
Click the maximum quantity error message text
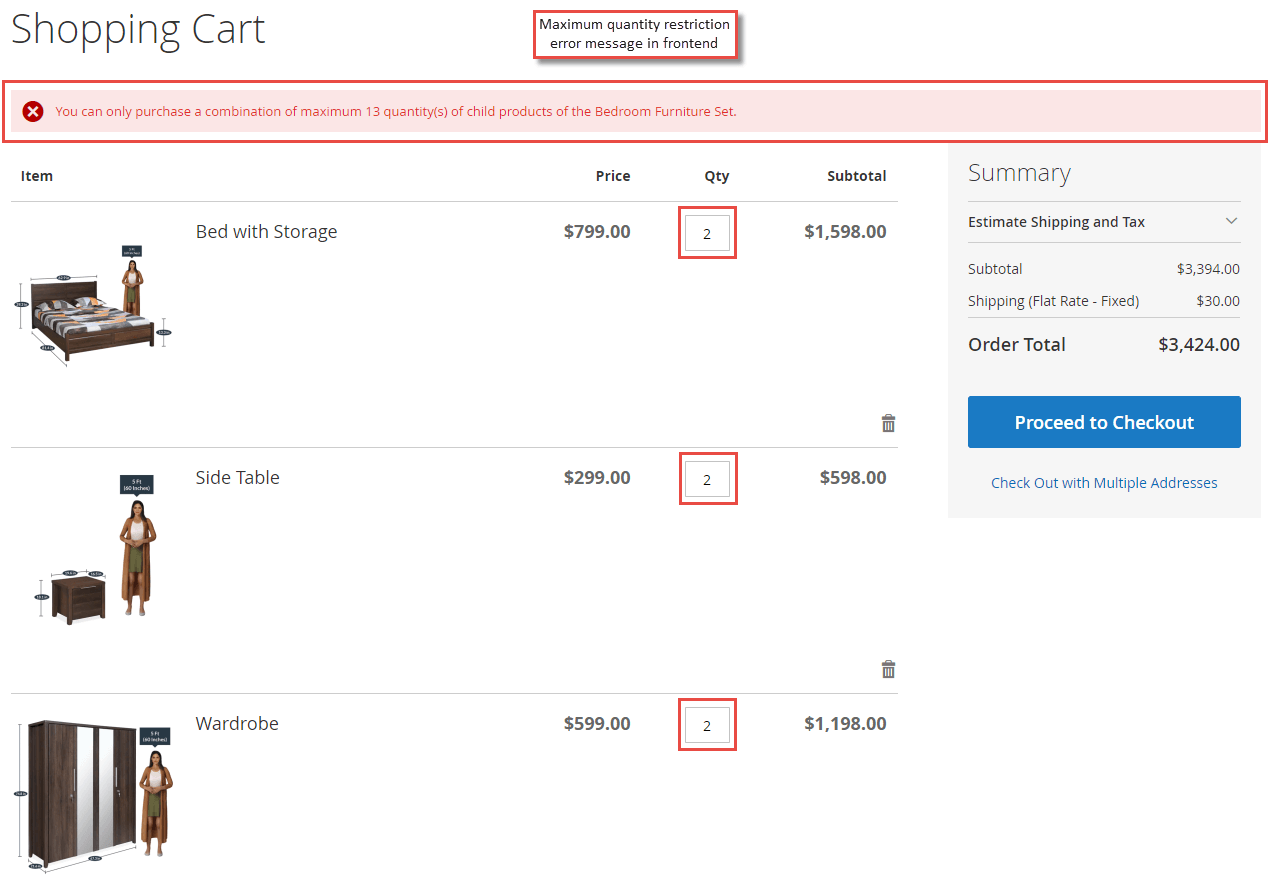[396, 111]
